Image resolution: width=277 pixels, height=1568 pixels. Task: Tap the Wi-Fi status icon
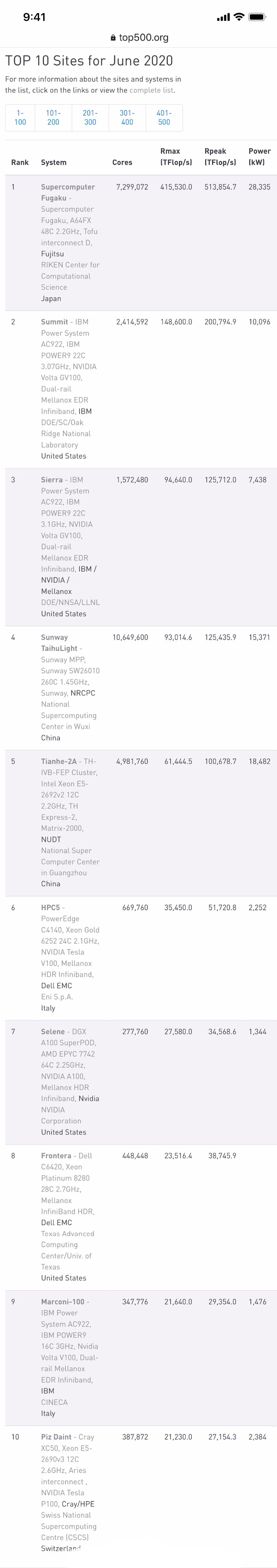coord(239,17)
